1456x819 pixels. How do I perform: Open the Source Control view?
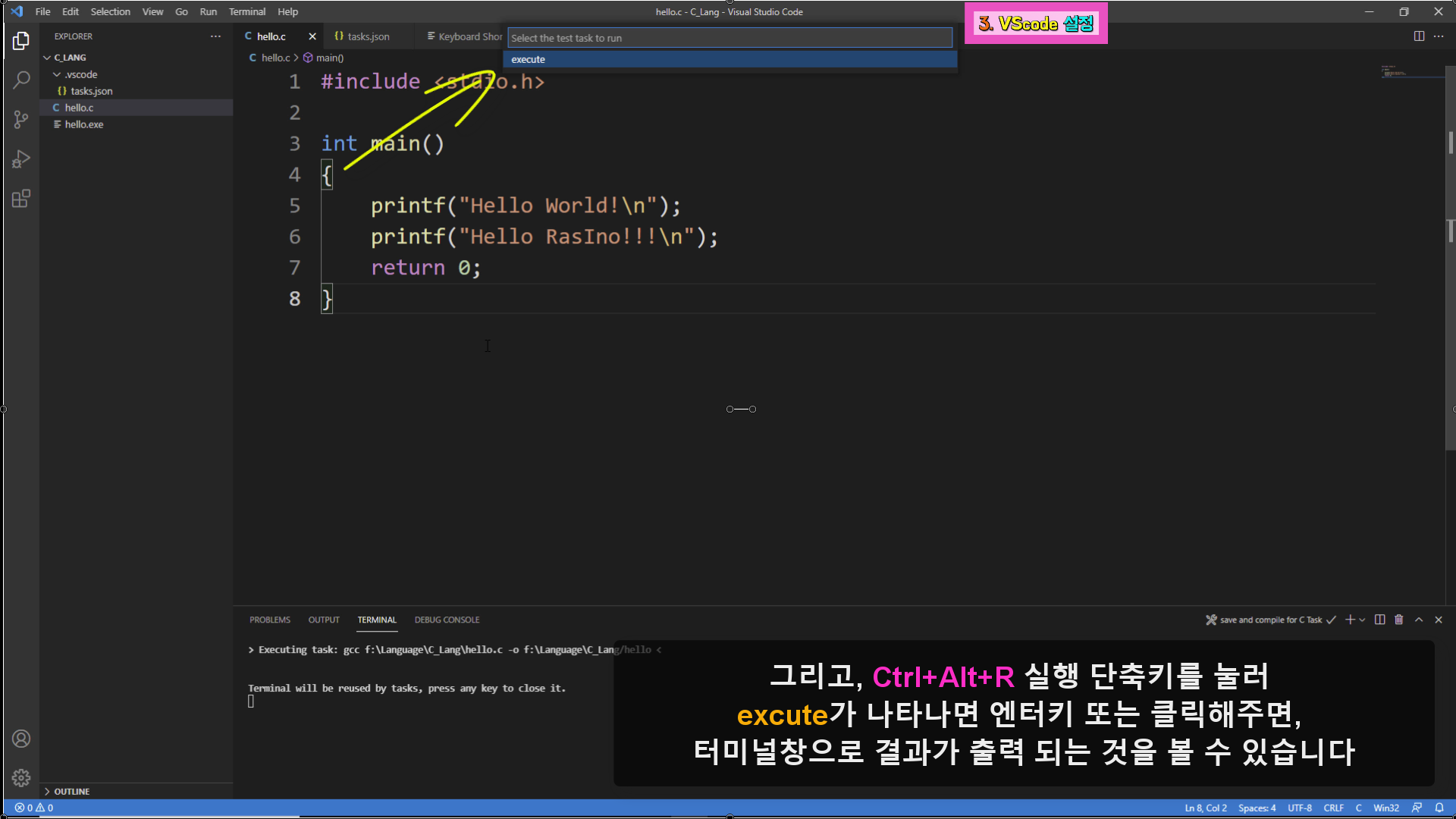point(21,119)
